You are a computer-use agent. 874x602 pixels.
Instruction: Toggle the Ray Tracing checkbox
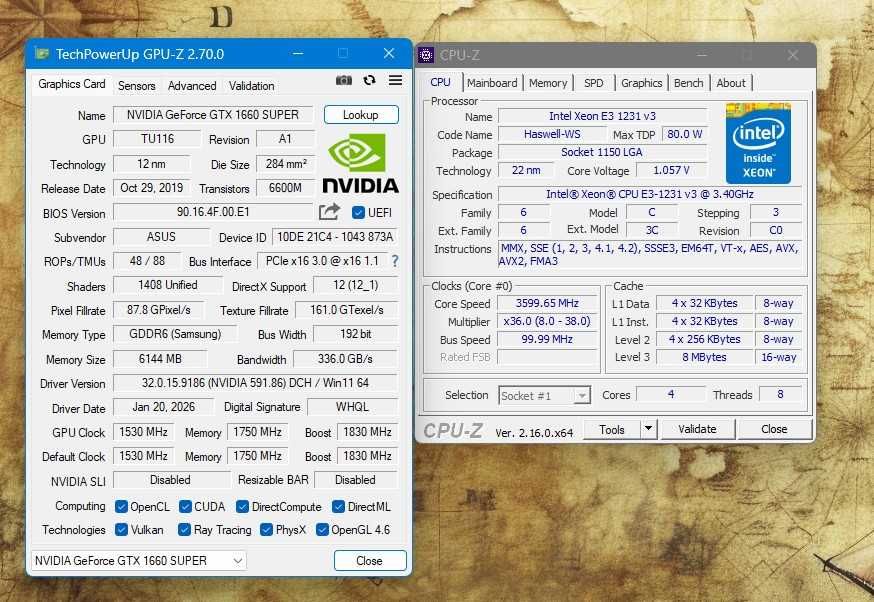(x=184, y=530)
